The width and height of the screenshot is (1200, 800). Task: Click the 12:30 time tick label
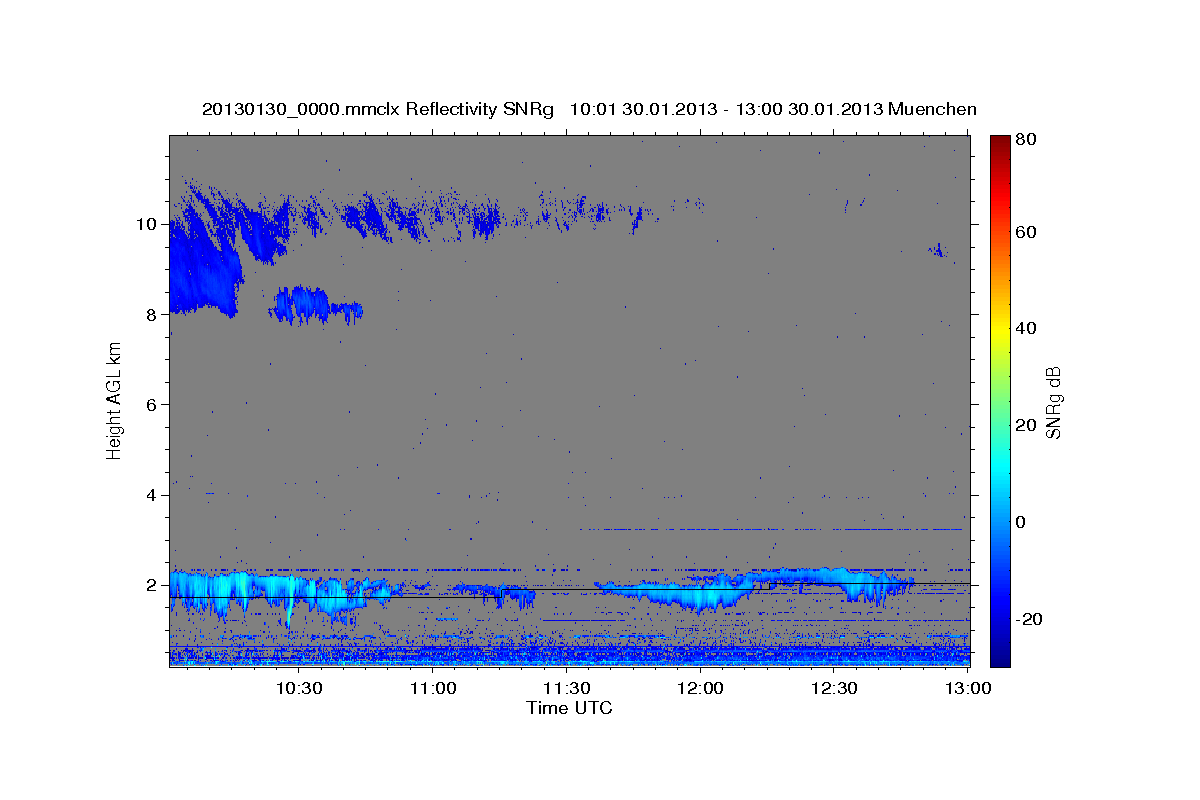834,688
